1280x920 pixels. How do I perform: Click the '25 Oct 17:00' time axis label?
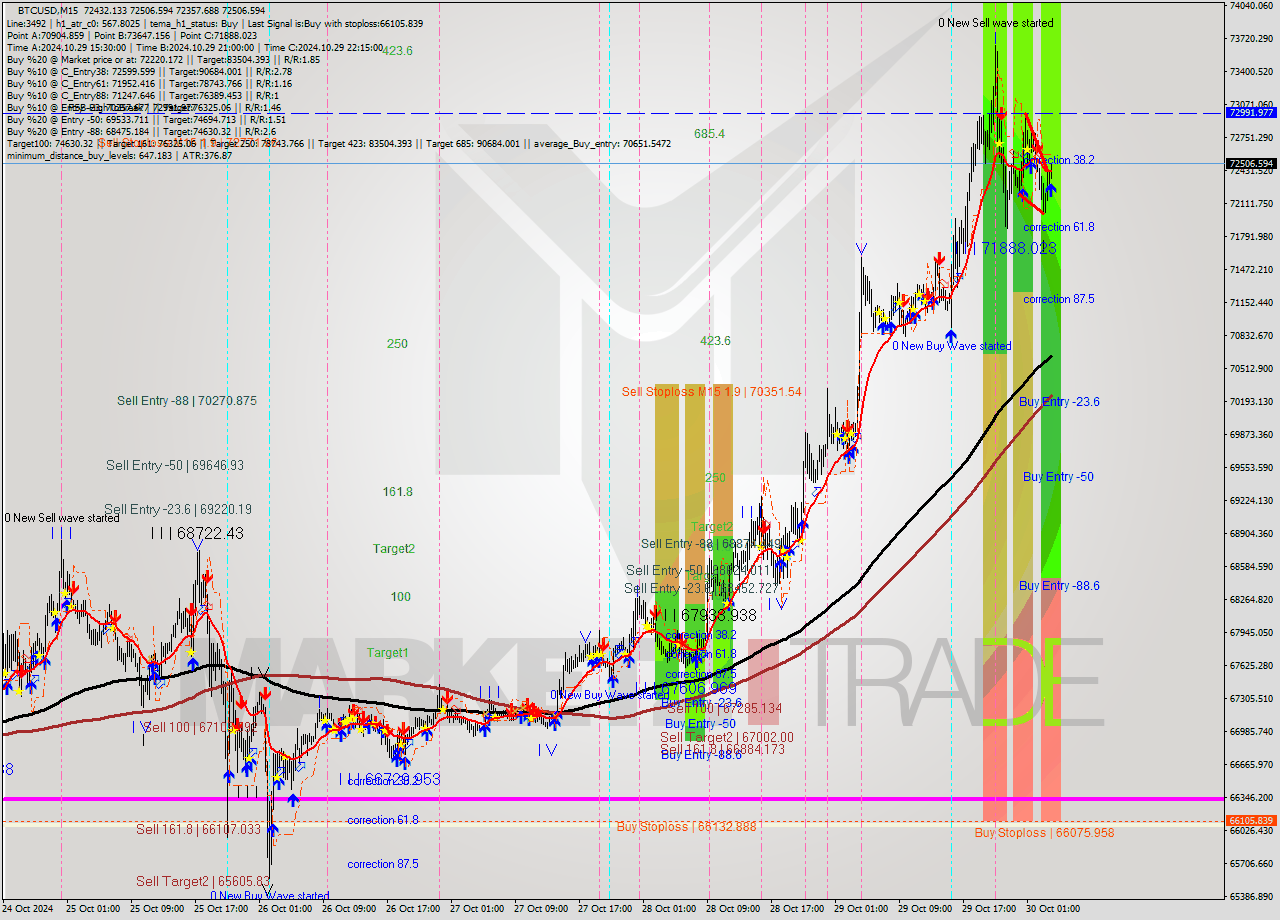(220, 909)
